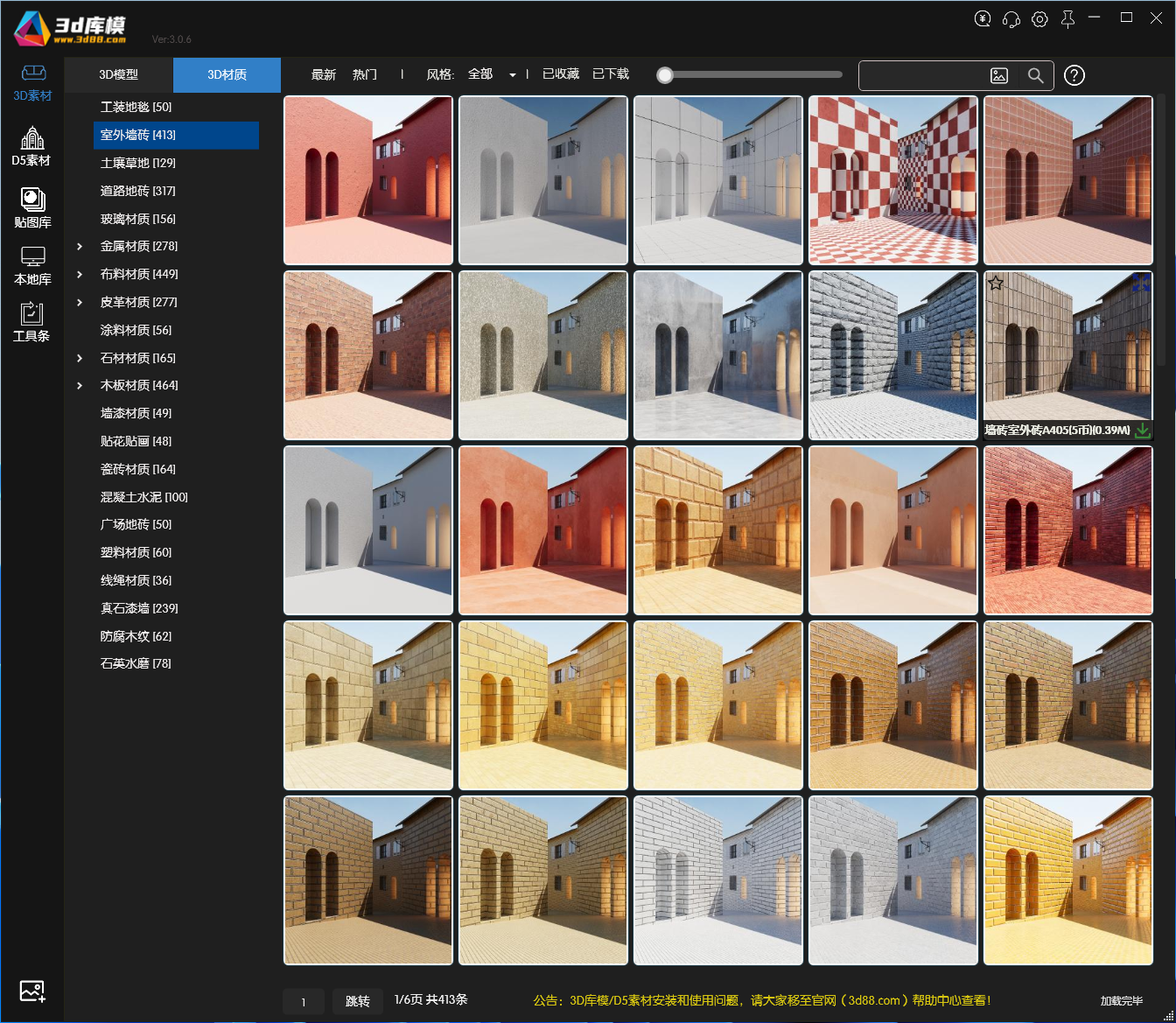Expand the 石材材质 [165] category
Screen dimensions: 1176x1023
point(80,358)
